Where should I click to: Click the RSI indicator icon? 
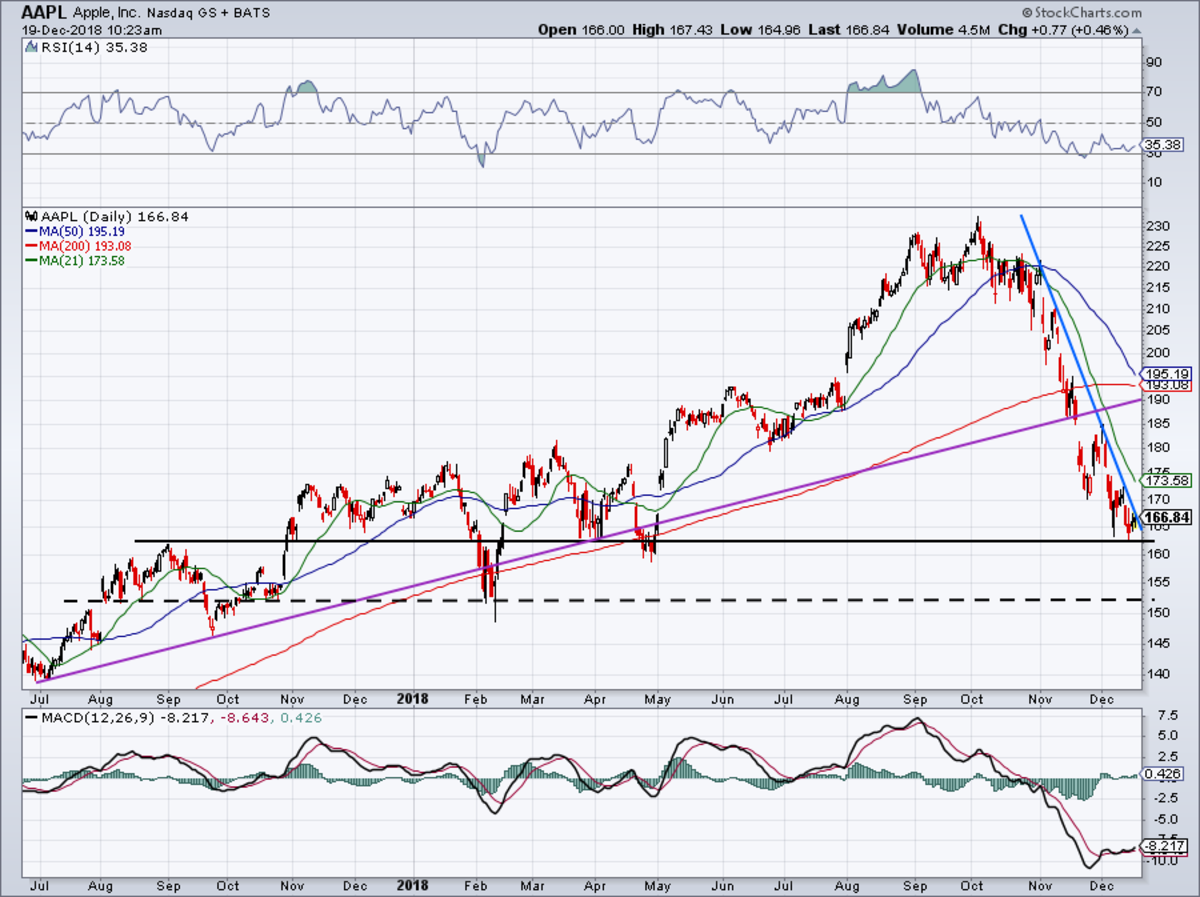point(31,46)
